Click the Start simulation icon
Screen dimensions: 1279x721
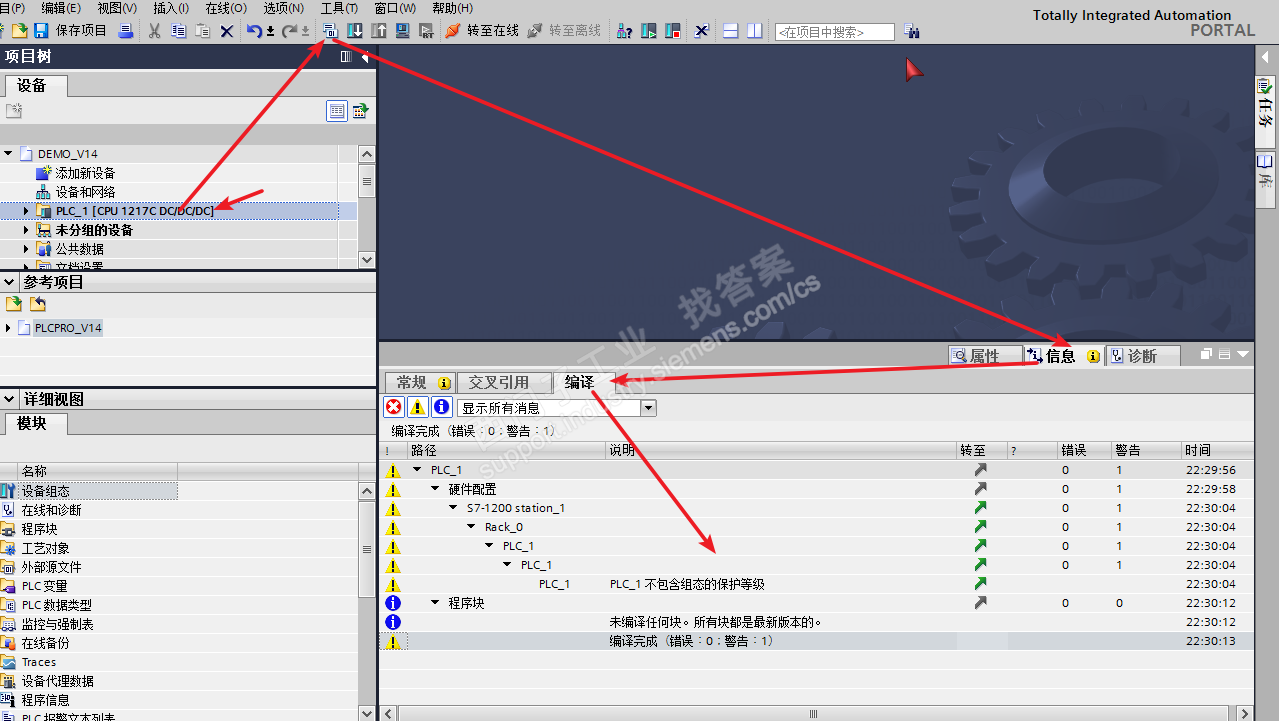[402, 31]
